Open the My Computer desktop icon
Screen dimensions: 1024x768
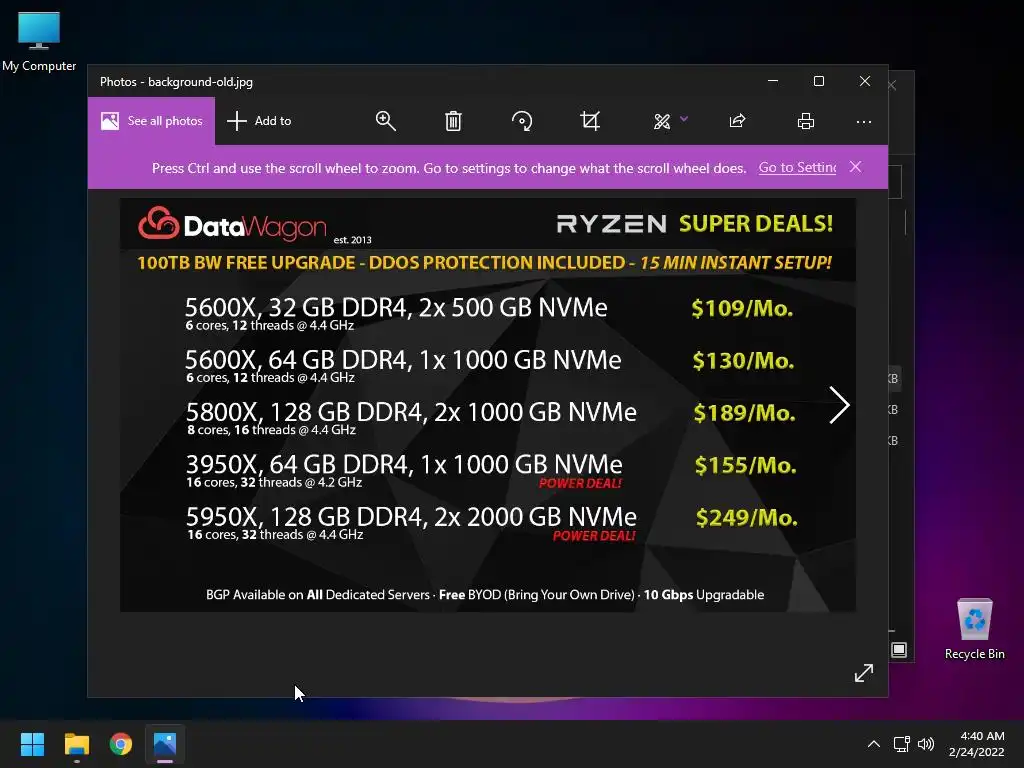(39, 42)
